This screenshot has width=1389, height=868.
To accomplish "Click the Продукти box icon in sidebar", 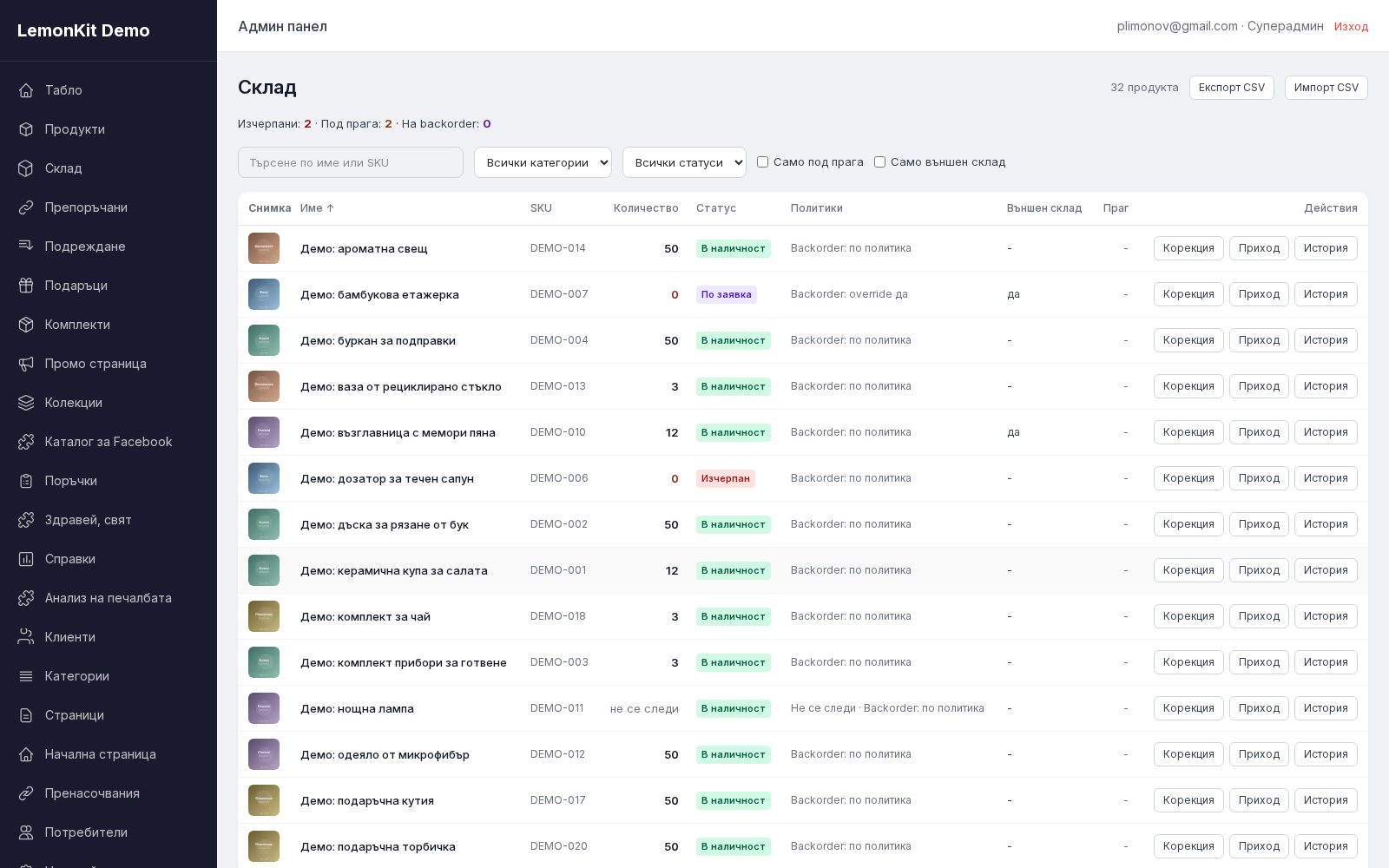I will tap(26, 129).
